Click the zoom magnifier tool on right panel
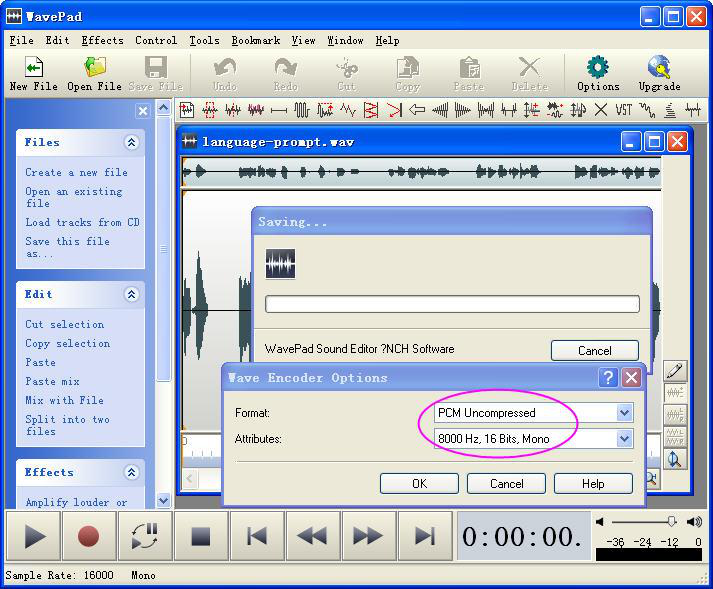The height and width of the screenshot is (589, 713). tap(675, 459)
